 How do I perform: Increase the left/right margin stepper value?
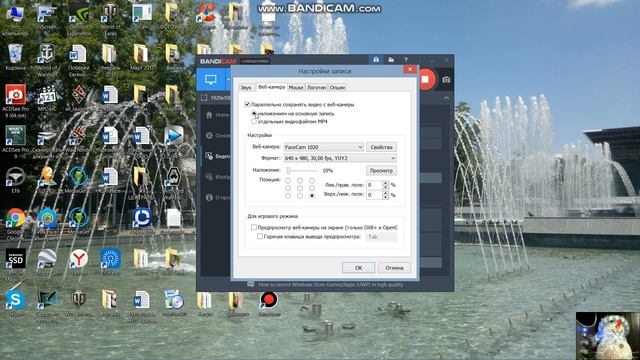point(385,183)
